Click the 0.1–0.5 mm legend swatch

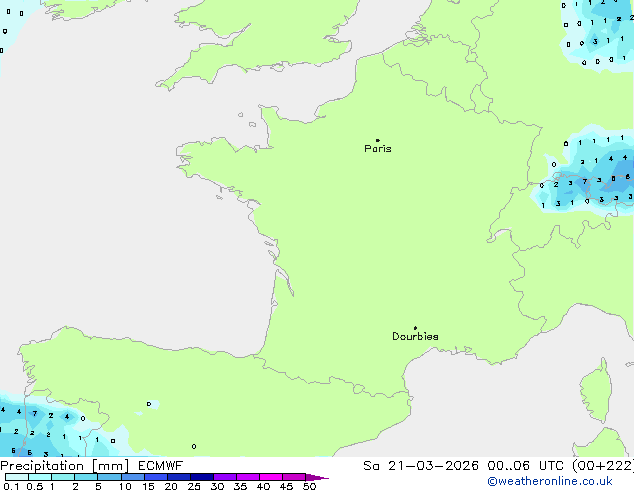17,477
